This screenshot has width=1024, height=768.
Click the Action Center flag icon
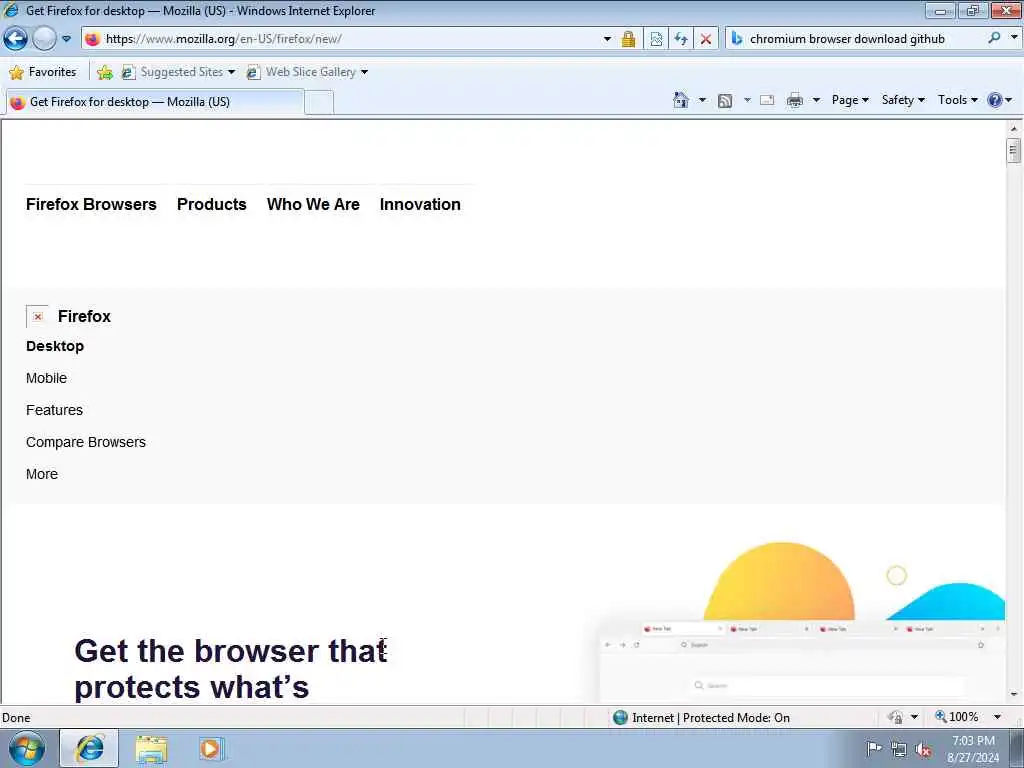874,748
